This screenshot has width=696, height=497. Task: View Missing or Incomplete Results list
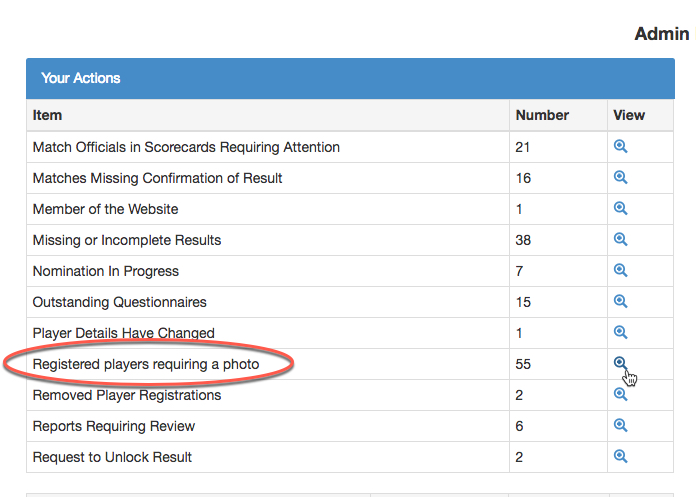[620, 240]
